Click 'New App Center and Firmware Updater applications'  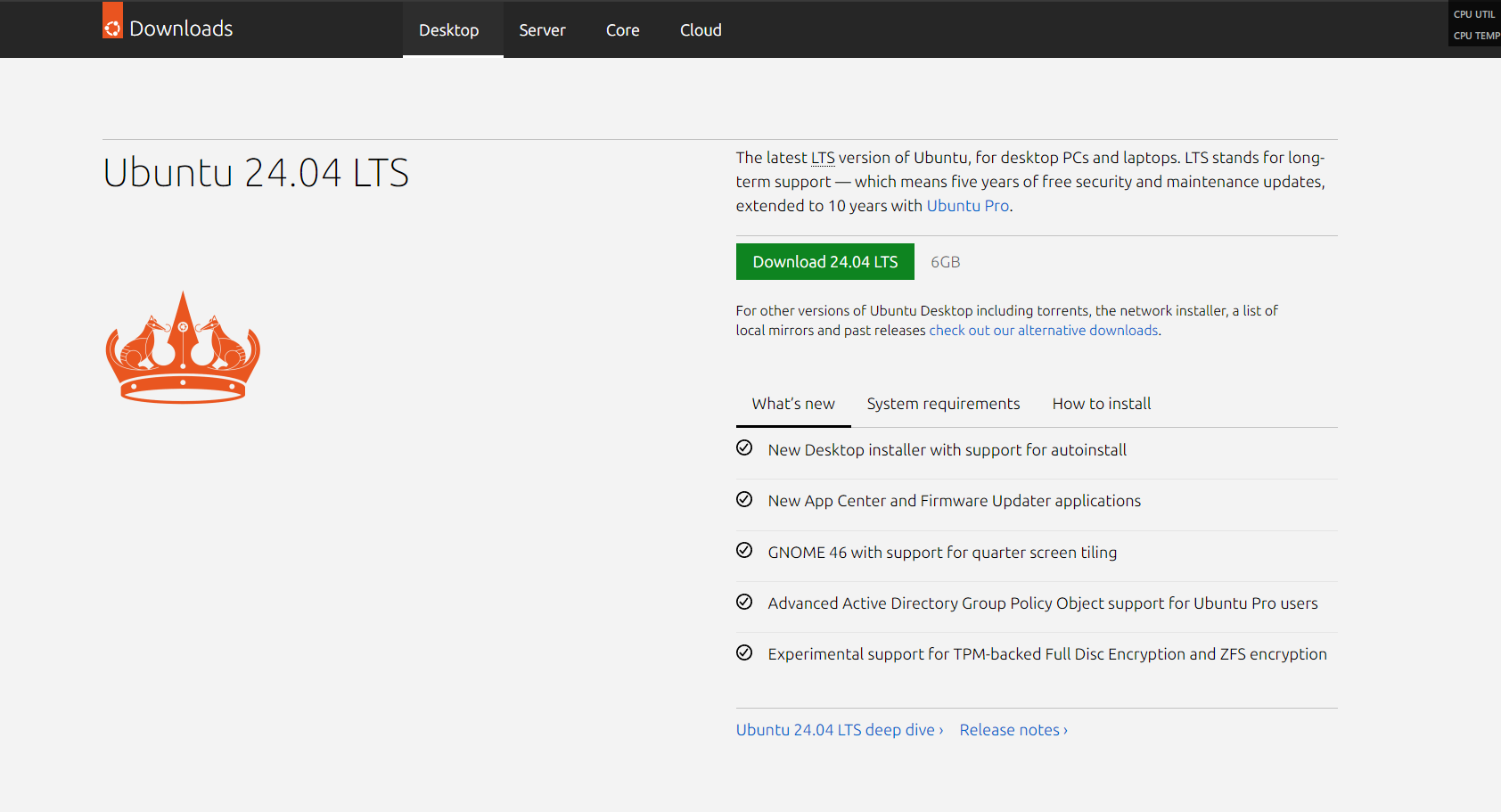955,501
